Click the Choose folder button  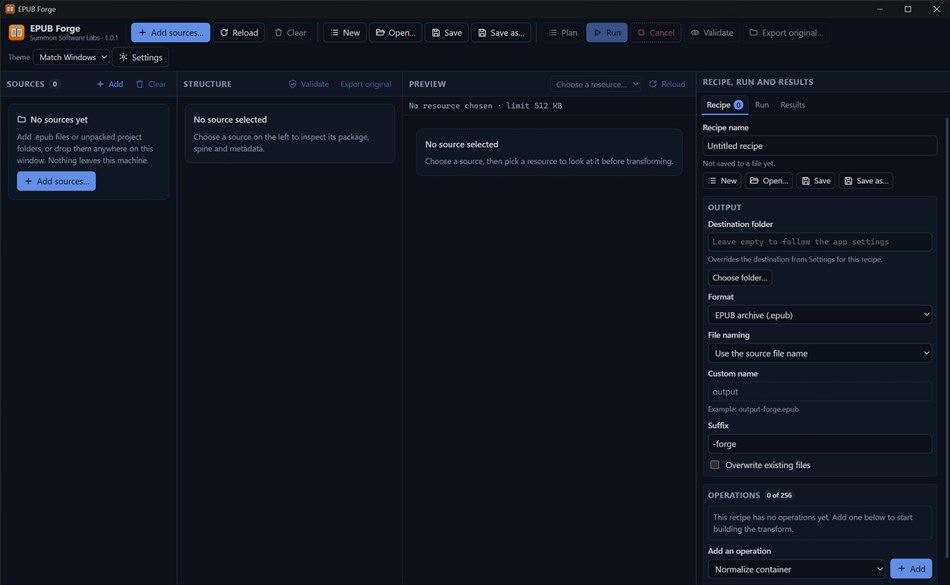[740, 278]
